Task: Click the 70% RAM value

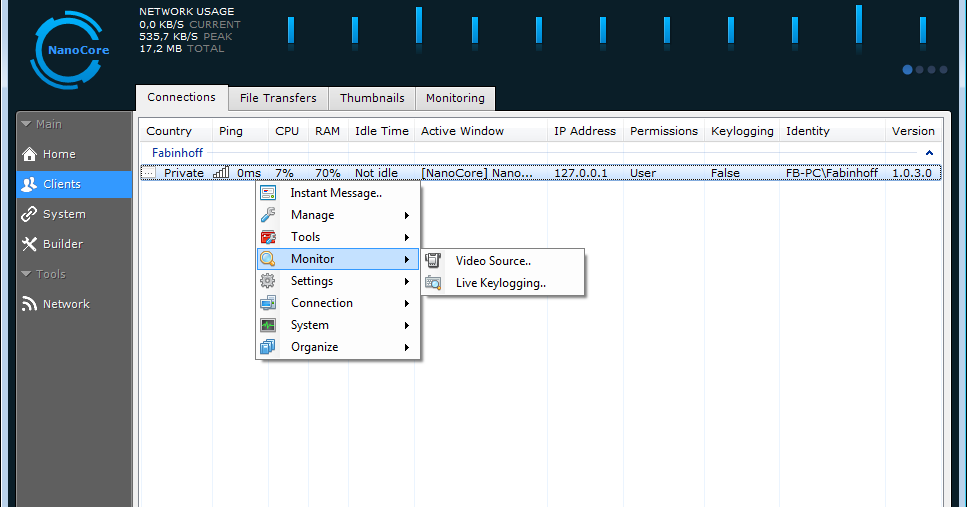Action: coord(327,173)
